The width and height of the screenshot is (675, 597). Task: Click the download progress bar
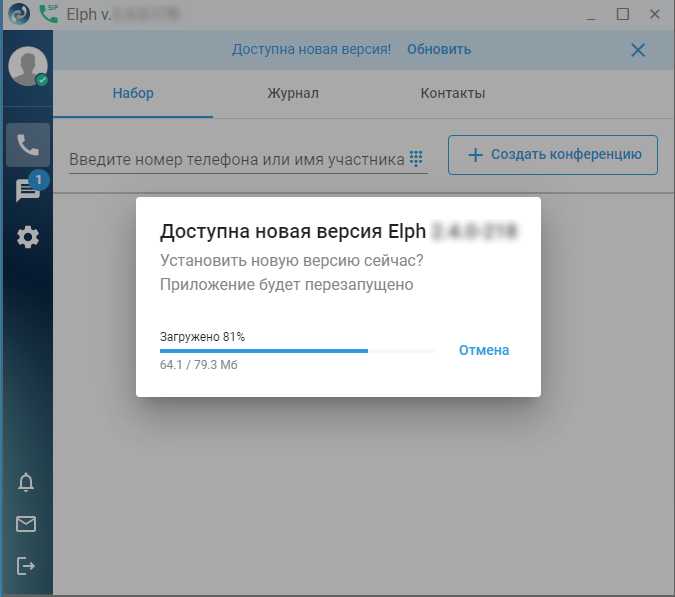(297, 351)
